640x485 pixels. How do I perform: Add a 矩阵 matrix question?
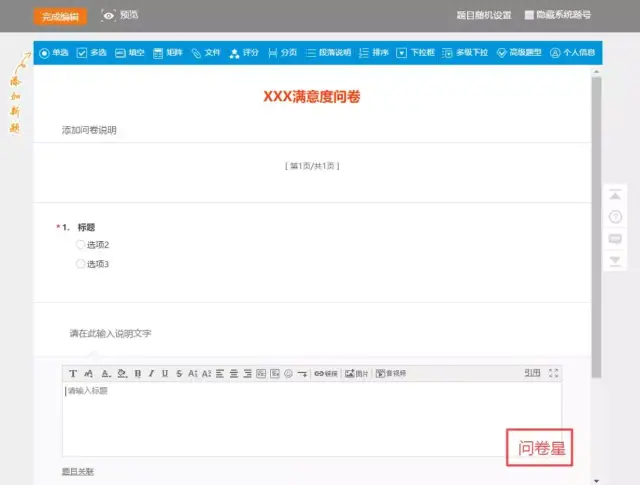[167, 53]
